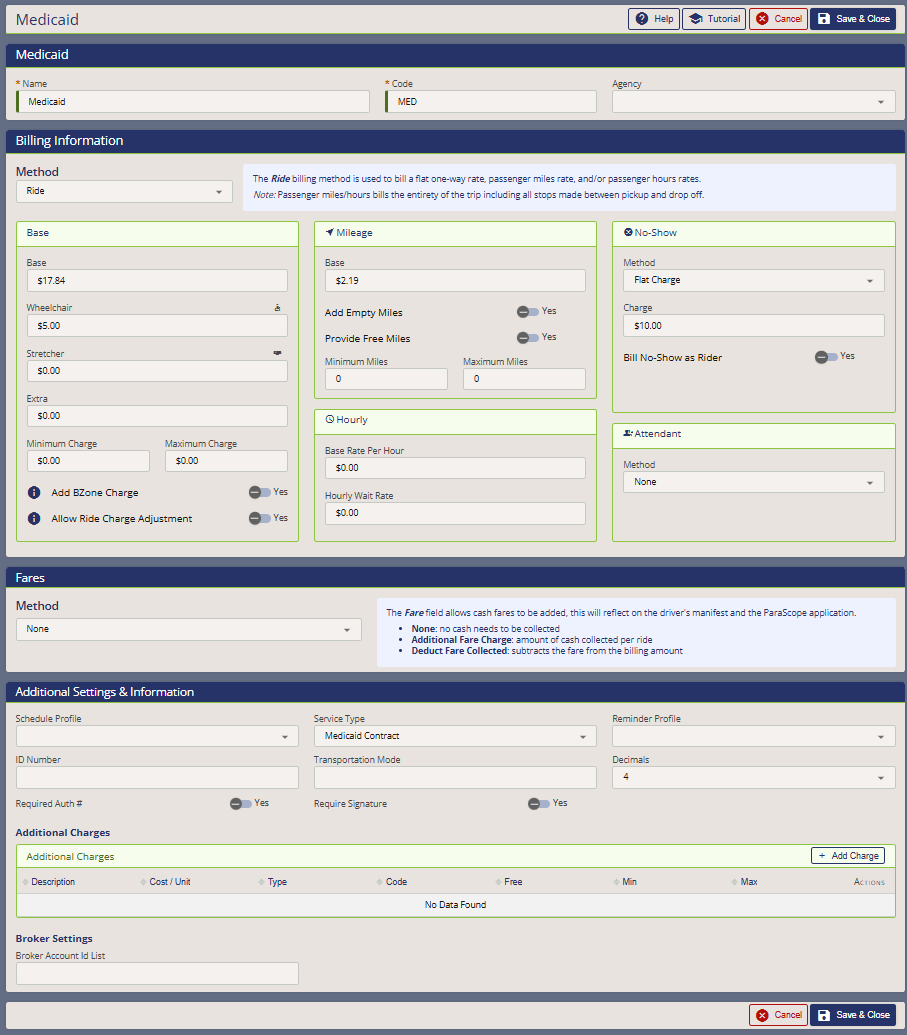The height and width of the screenshot is (1035, 907).
Task: Click Wheelchair charge field showing $5.00
Action: point(157,325)
